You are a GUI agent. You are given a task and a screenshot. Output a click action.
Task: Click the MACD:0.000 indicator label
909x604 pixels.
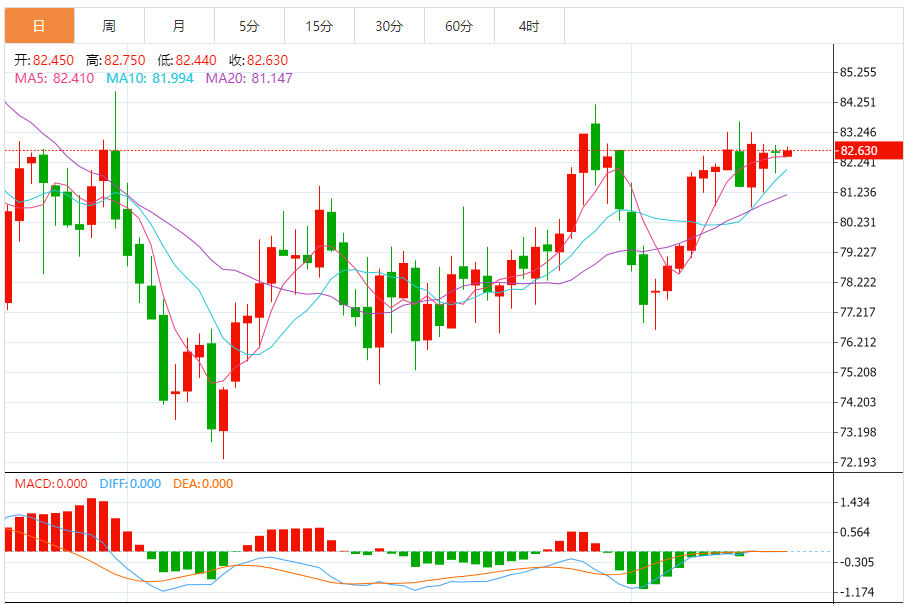[x=51, y=484]
